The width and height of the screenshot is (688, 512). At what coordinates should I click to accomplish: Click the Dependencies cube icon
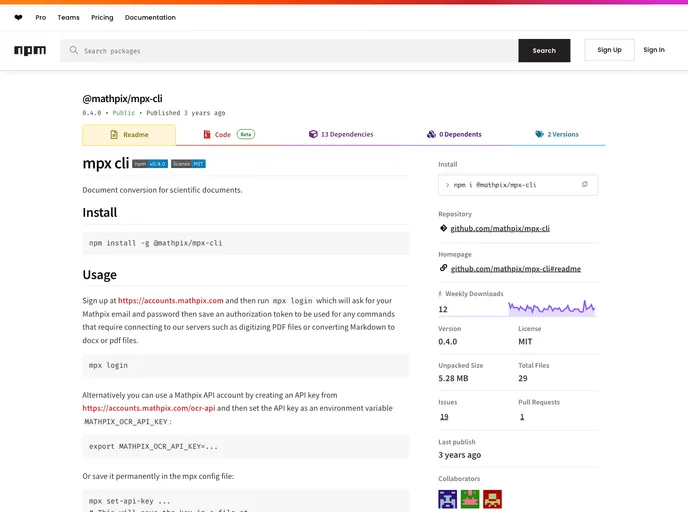313,134
